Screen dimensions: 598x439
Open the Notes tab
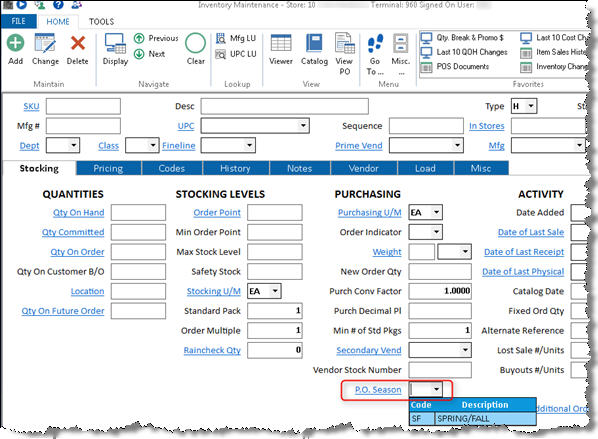coord(300,168)
